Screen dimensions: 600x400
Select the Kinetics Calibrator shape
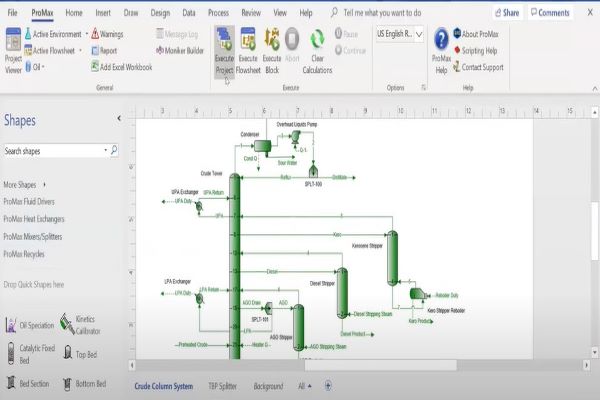(x=80, y=325)
